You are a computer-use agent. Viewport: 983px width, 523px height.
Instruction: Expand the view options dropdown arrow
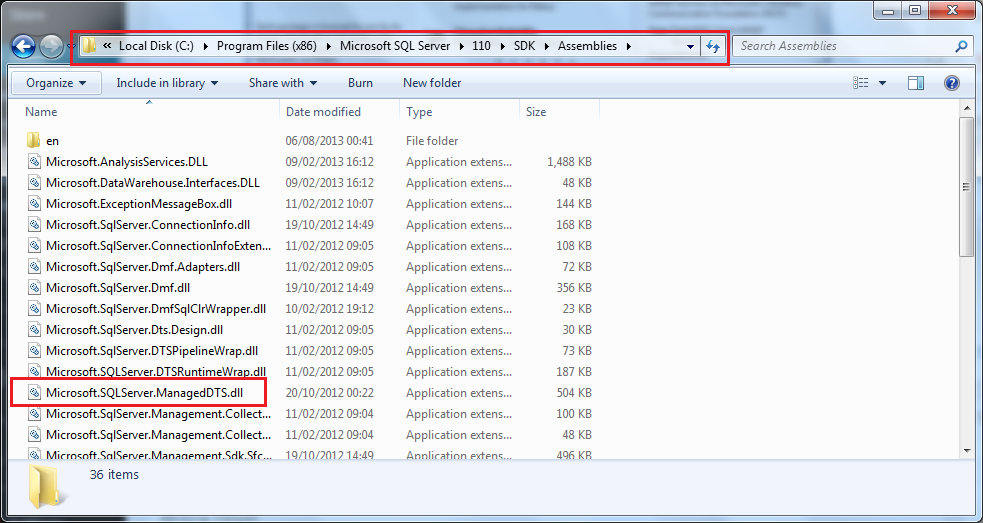pyautogui.click(x=883, y=83)
